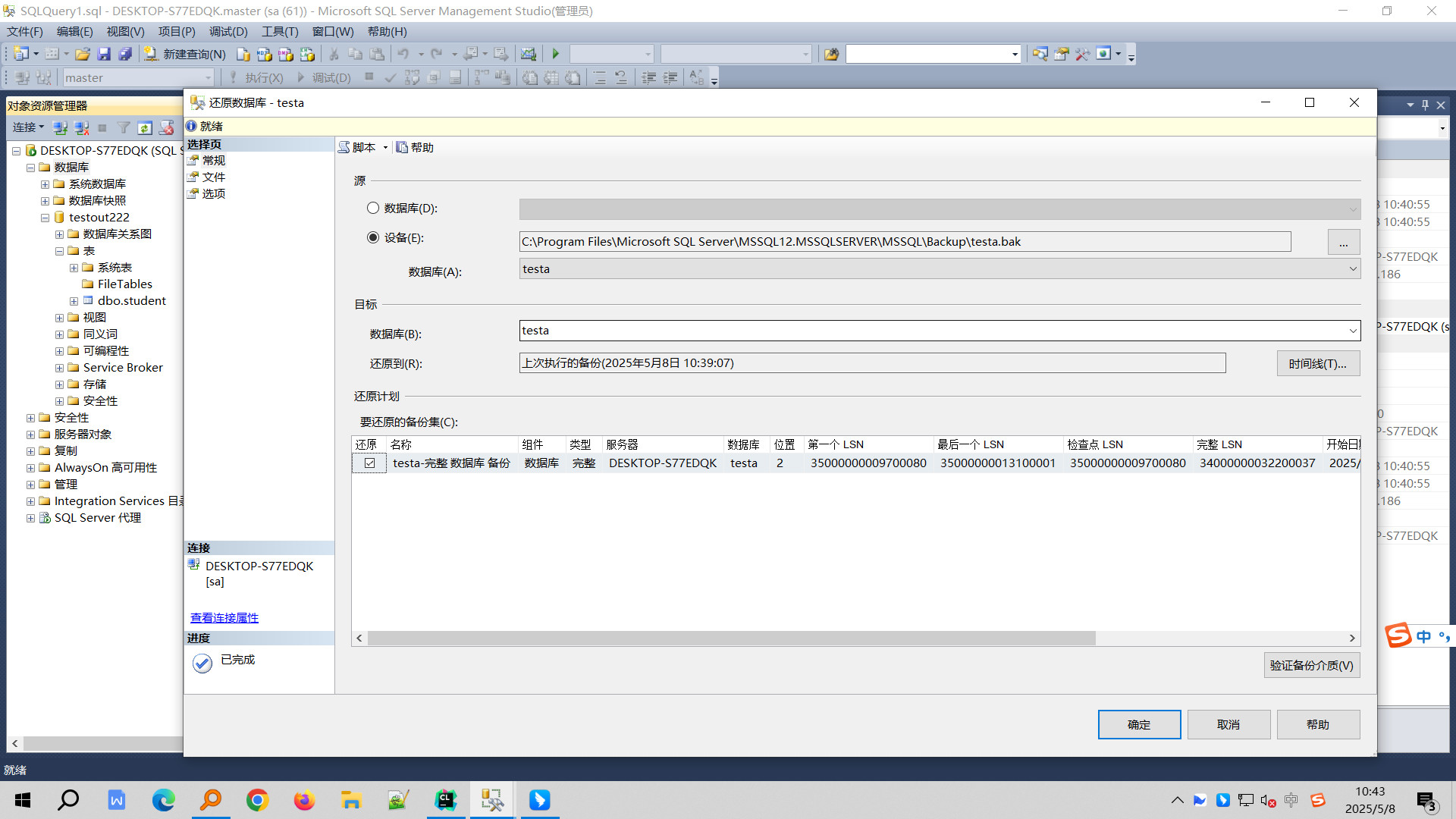
Task: Uncheck the testa-完整 backup set checkbox
Action: pos(369,463)
